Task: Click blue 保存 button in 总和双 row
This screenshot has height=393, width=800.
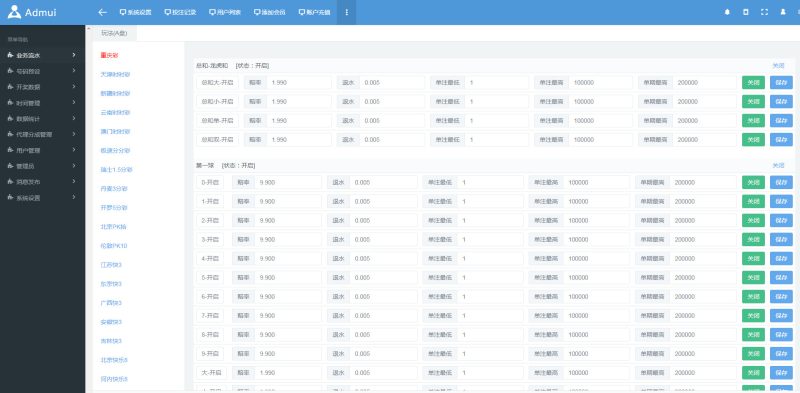Action: [781, 140]
